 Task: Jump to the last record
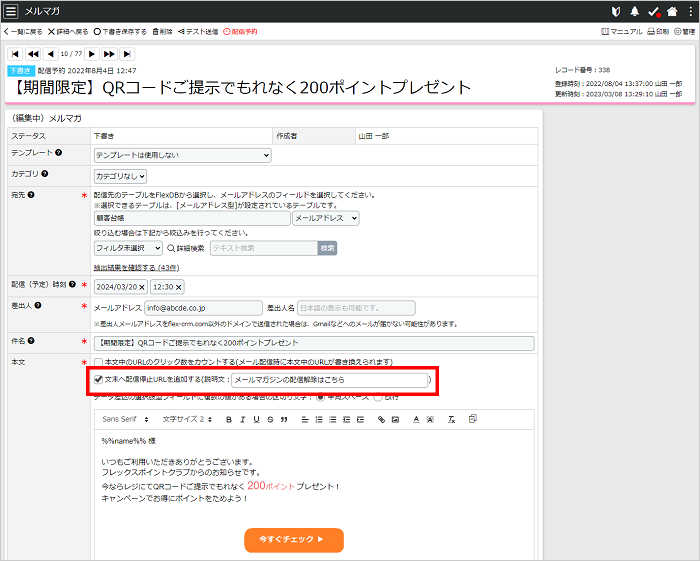click(127, 54)
